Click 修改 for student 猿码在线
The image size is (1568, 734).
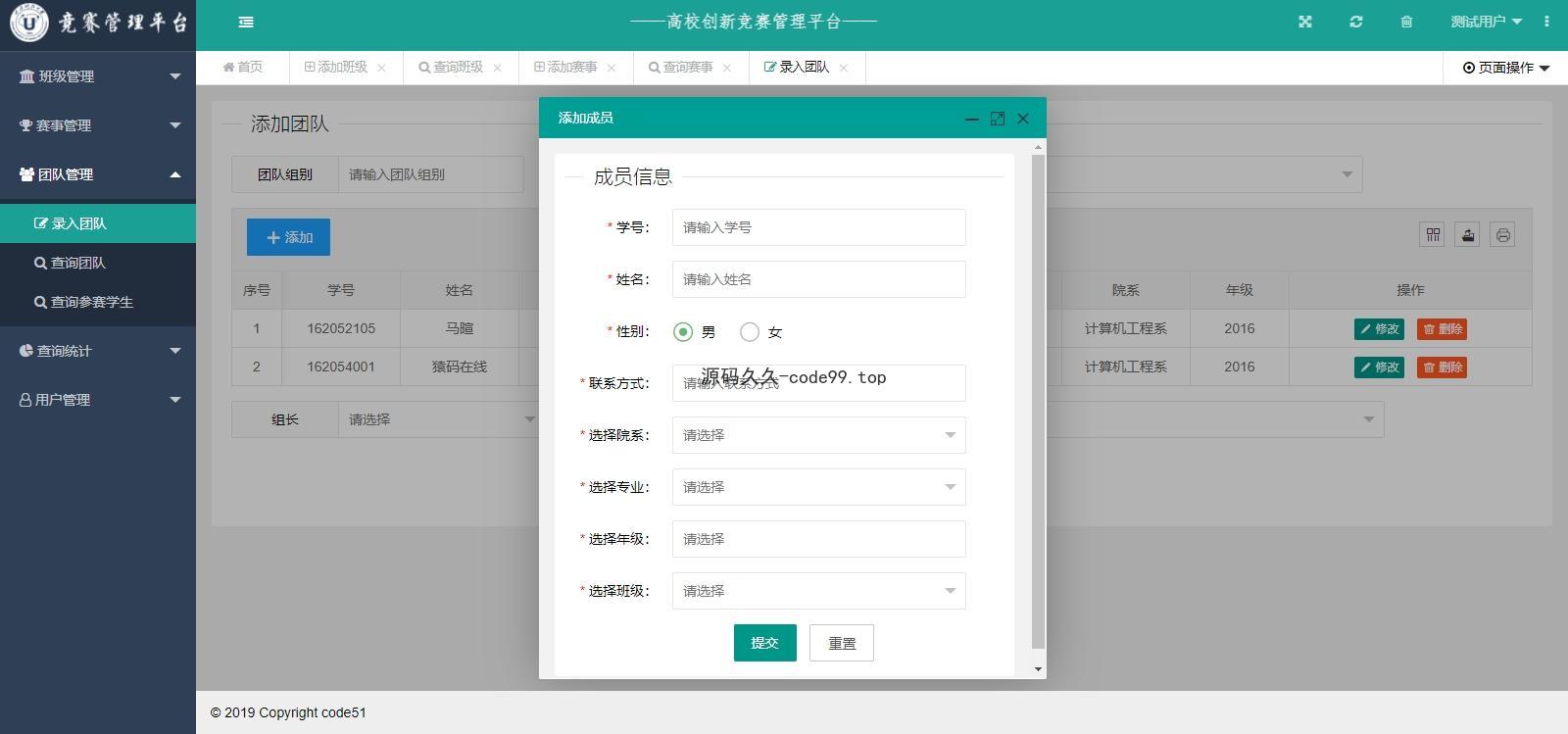click(x=1379, y=367)
